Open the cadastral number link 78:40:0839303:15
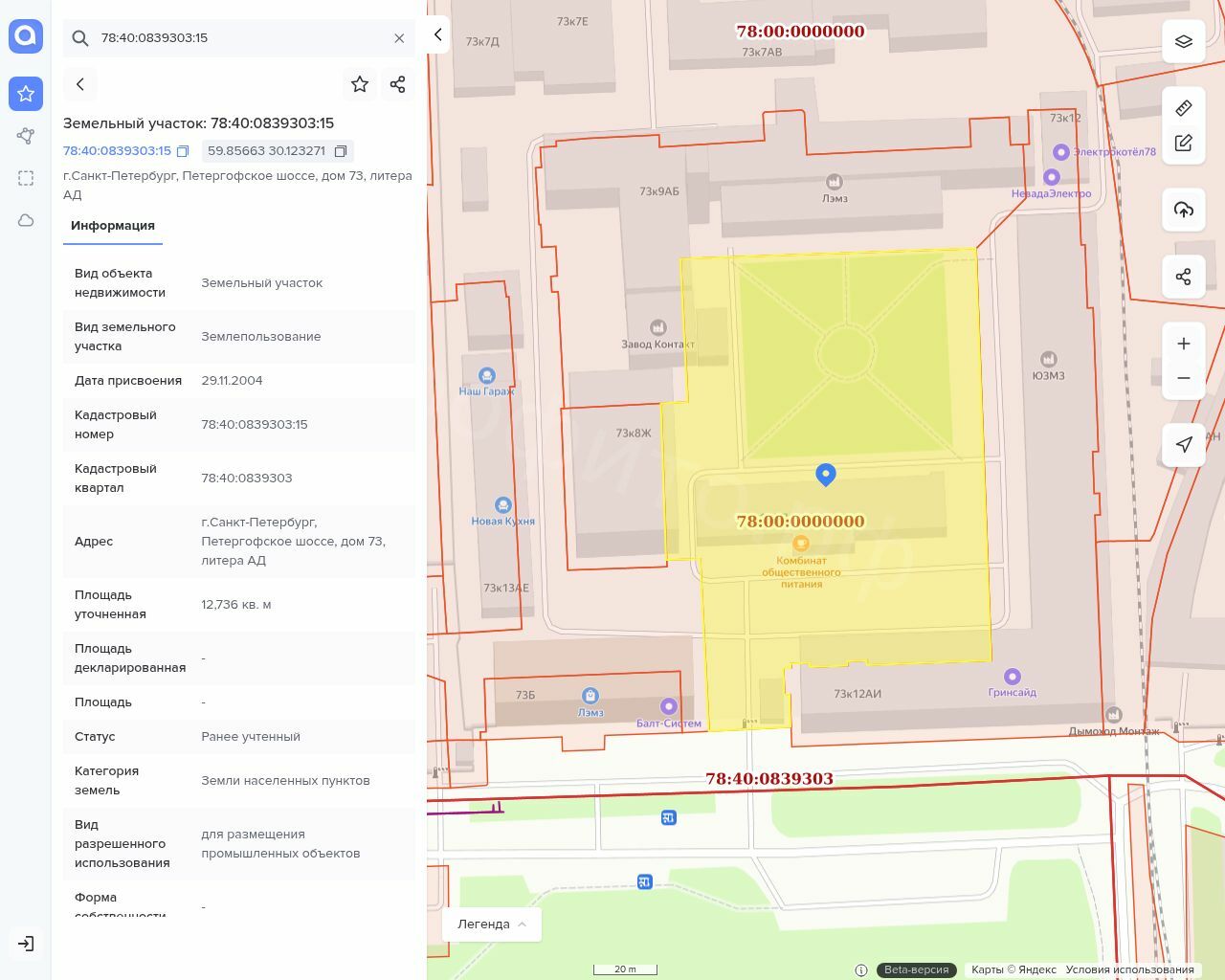 click(117, 151)
